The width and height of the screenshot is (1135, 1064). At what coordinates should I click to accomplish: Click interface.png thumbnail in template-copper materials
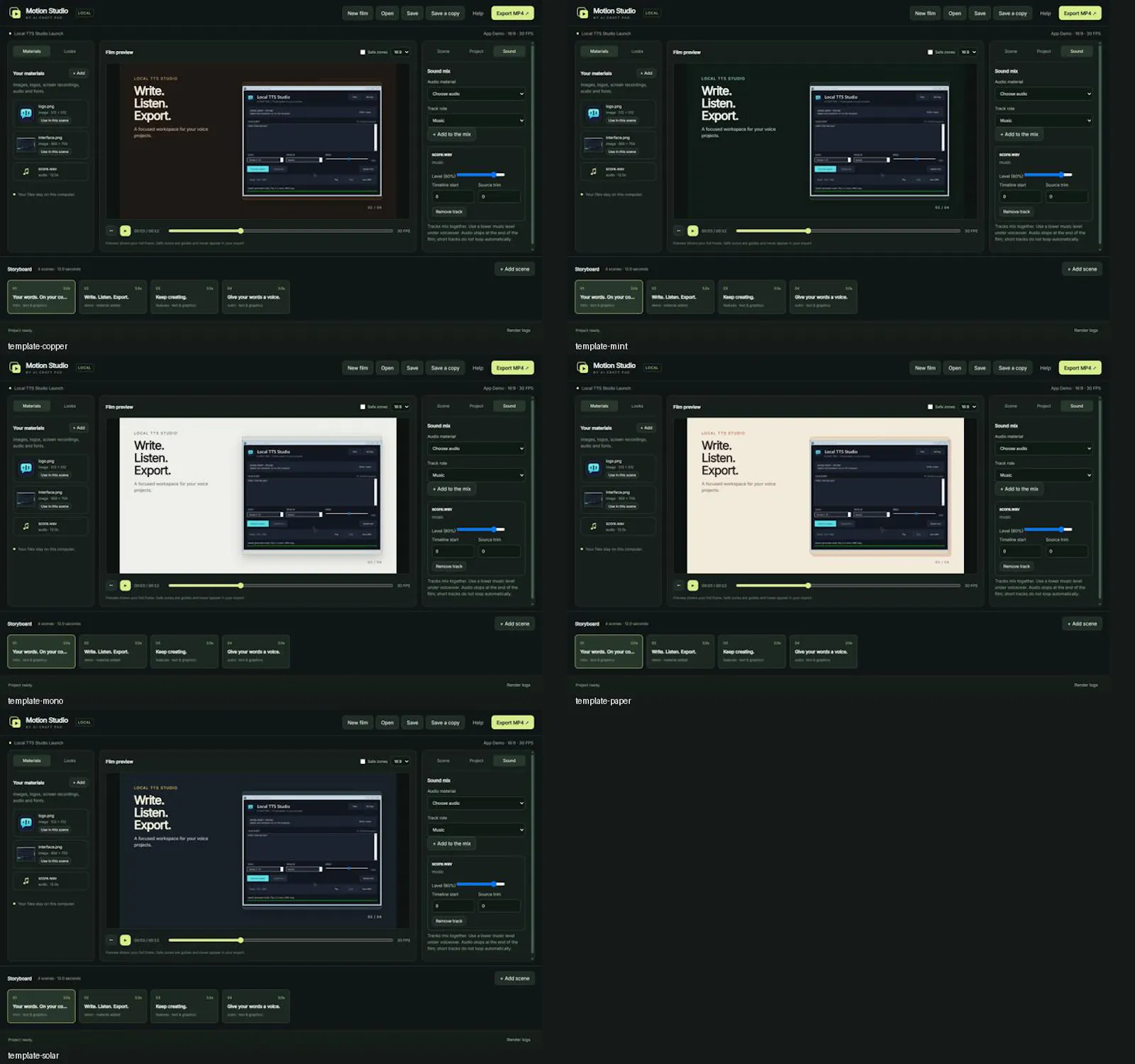click(x=26, y=145)
